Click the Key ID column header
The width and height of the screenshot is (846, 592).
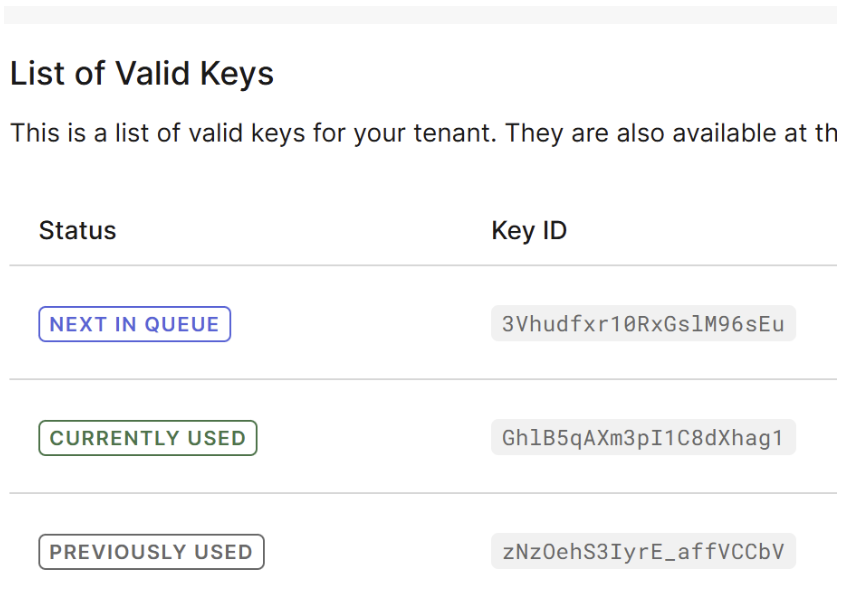[529, 231]
